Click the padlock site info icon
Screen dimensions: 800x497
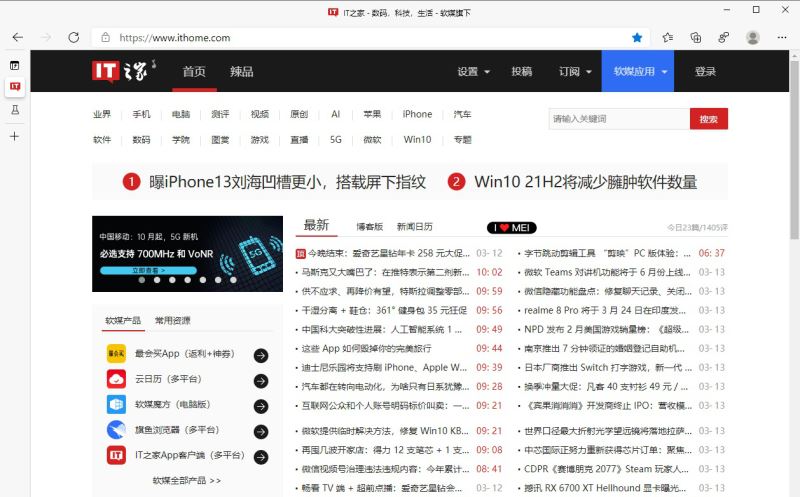(x=105, y=37)
